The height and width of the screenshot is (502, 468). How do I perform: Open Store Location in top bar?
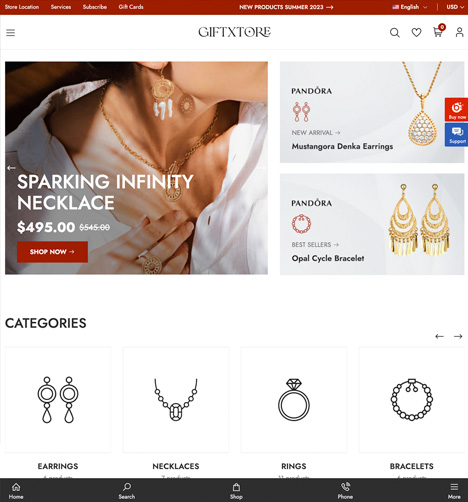coord(22,7)
